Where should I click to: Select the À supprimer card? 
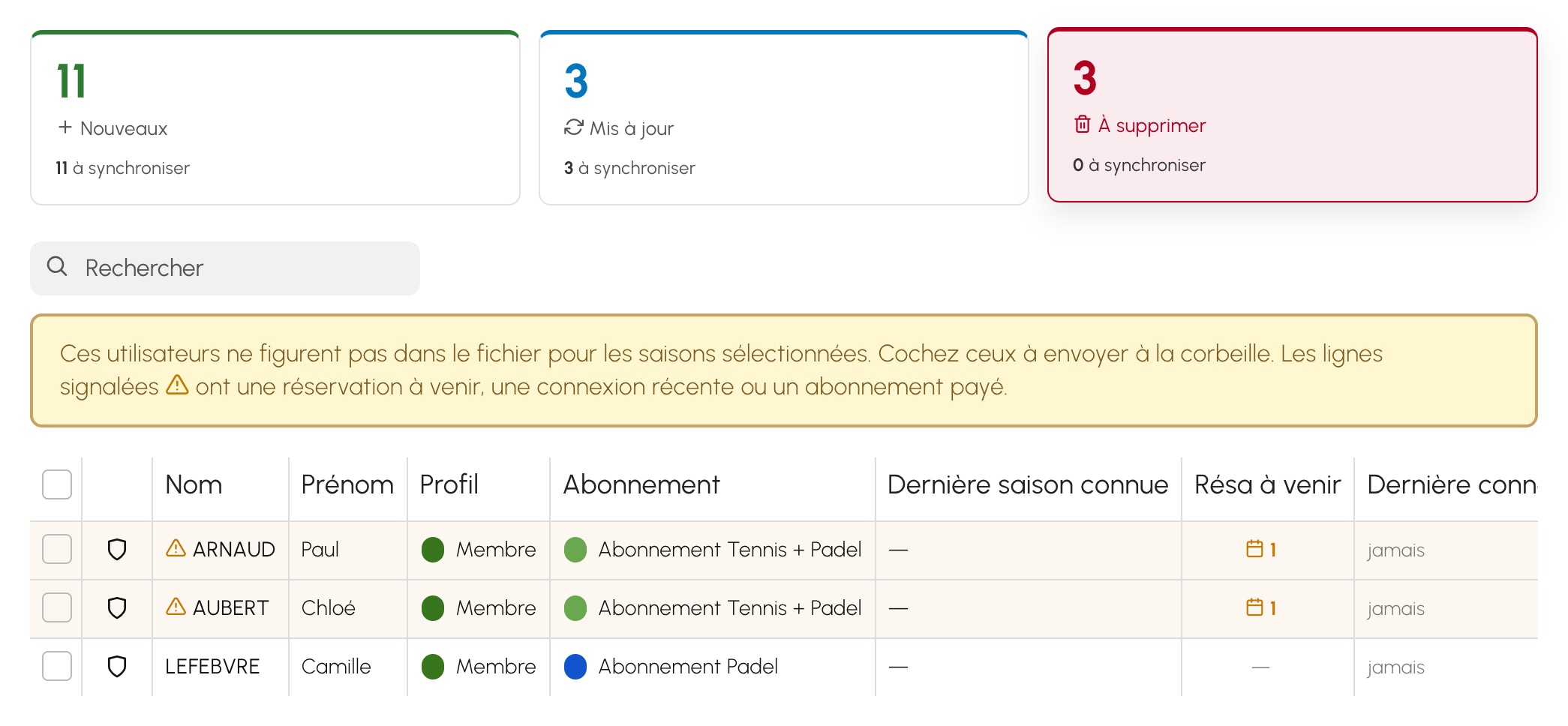coord(1293,115)
